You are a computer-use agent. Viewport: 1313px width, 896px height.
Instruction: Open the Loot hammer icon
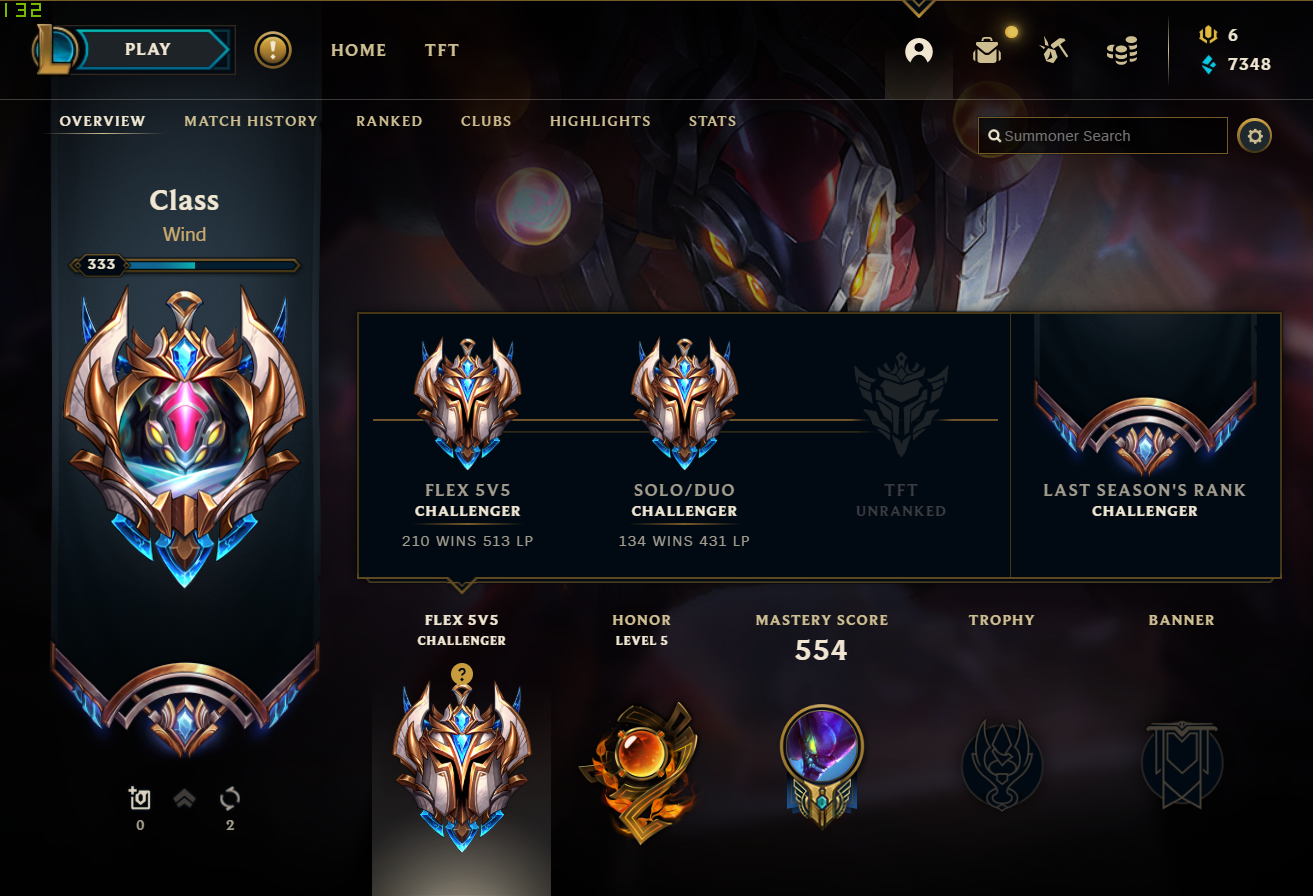pyautogui.click(x=1054, y=50)
